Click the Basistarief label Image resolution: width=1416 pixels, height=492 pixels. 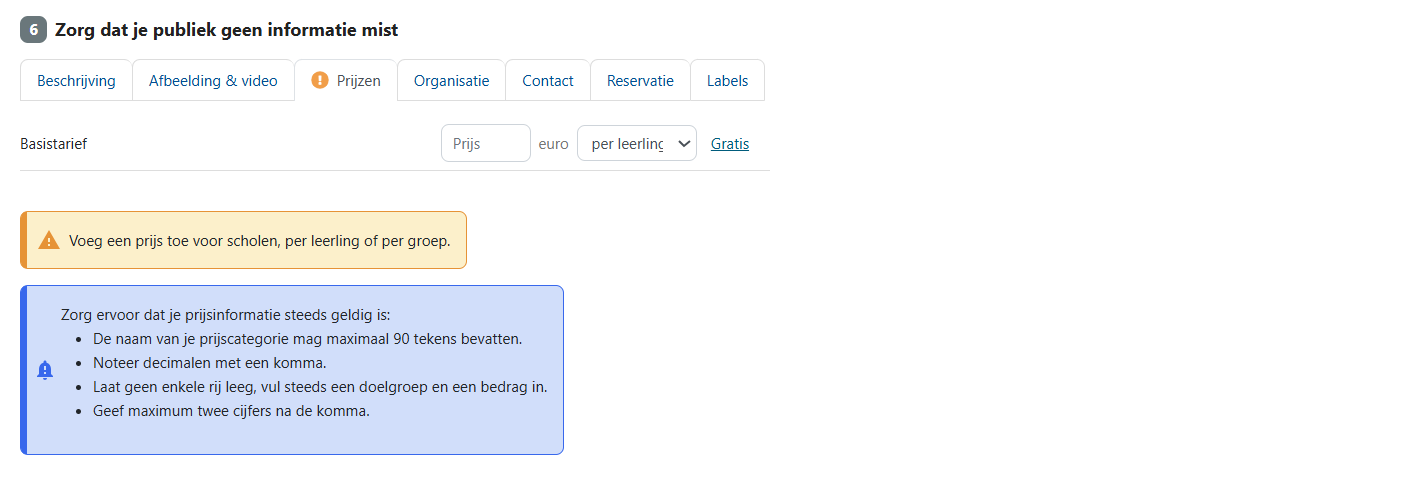click(x=54, y=144)
